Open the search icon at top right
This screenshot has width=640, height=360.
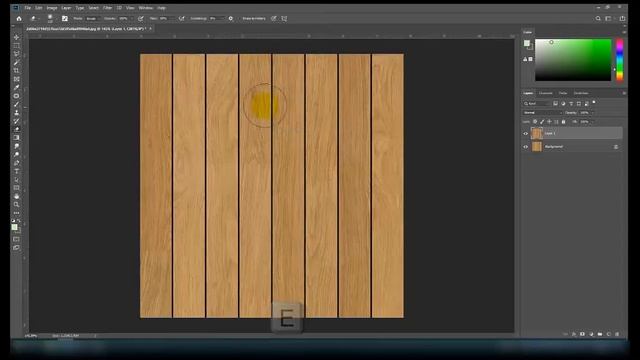click(598, 18)
